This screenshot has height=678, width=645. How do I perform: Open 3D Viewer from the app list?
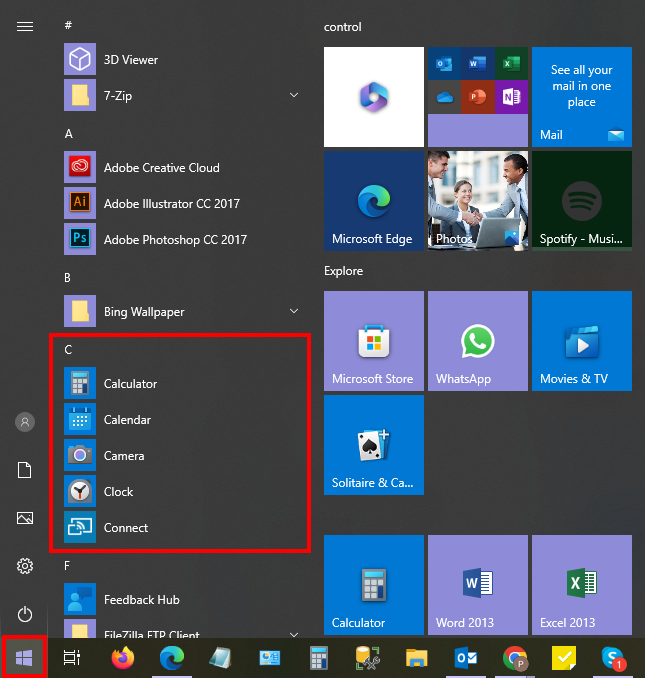181,59
